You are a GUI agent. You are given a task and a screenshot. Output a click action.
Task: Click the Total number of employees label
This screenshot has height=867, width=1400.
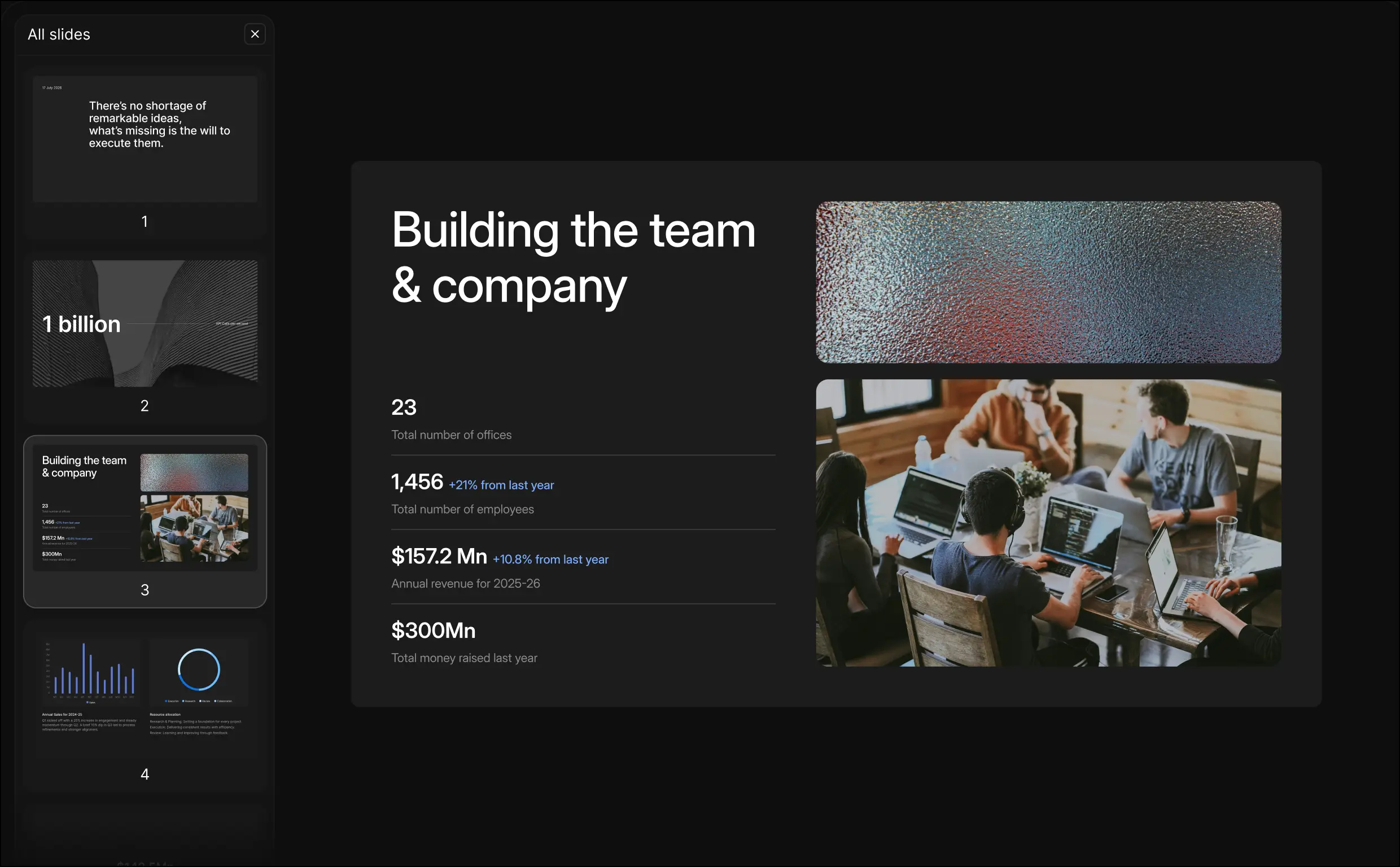(462, 509)
